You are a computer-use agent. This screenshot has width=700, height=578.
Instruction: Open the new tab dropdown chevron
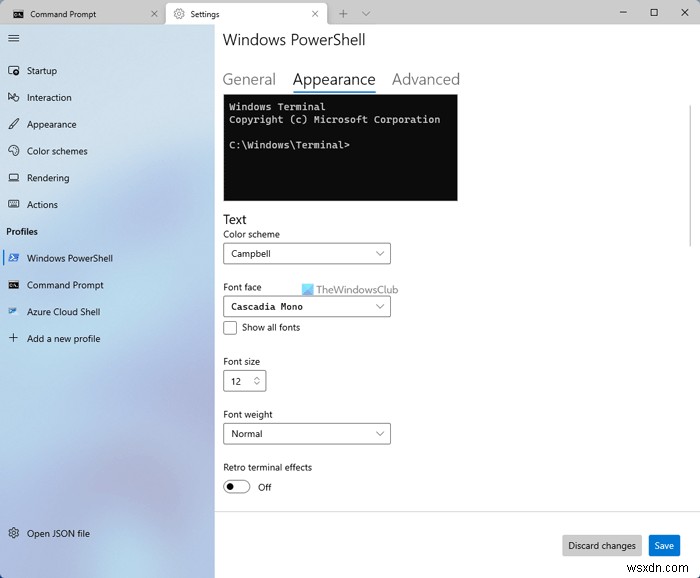click(x=366, y=14)
